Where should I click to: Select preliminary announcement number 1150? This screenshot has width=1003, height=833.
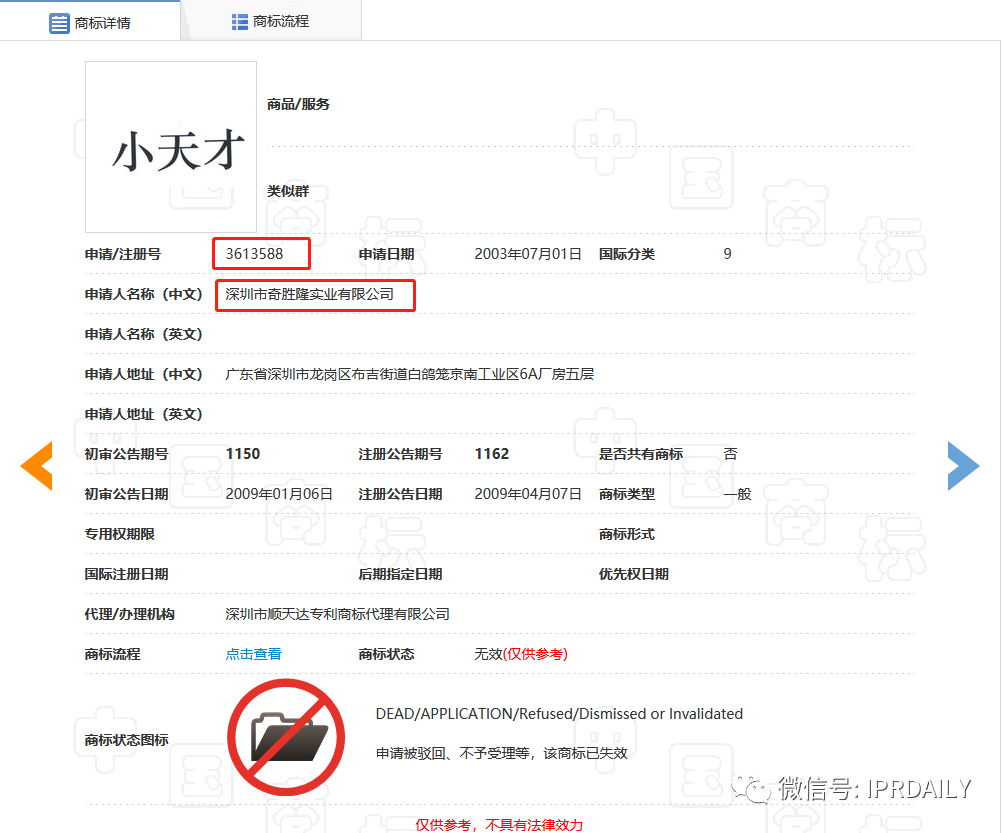(243, 454)
